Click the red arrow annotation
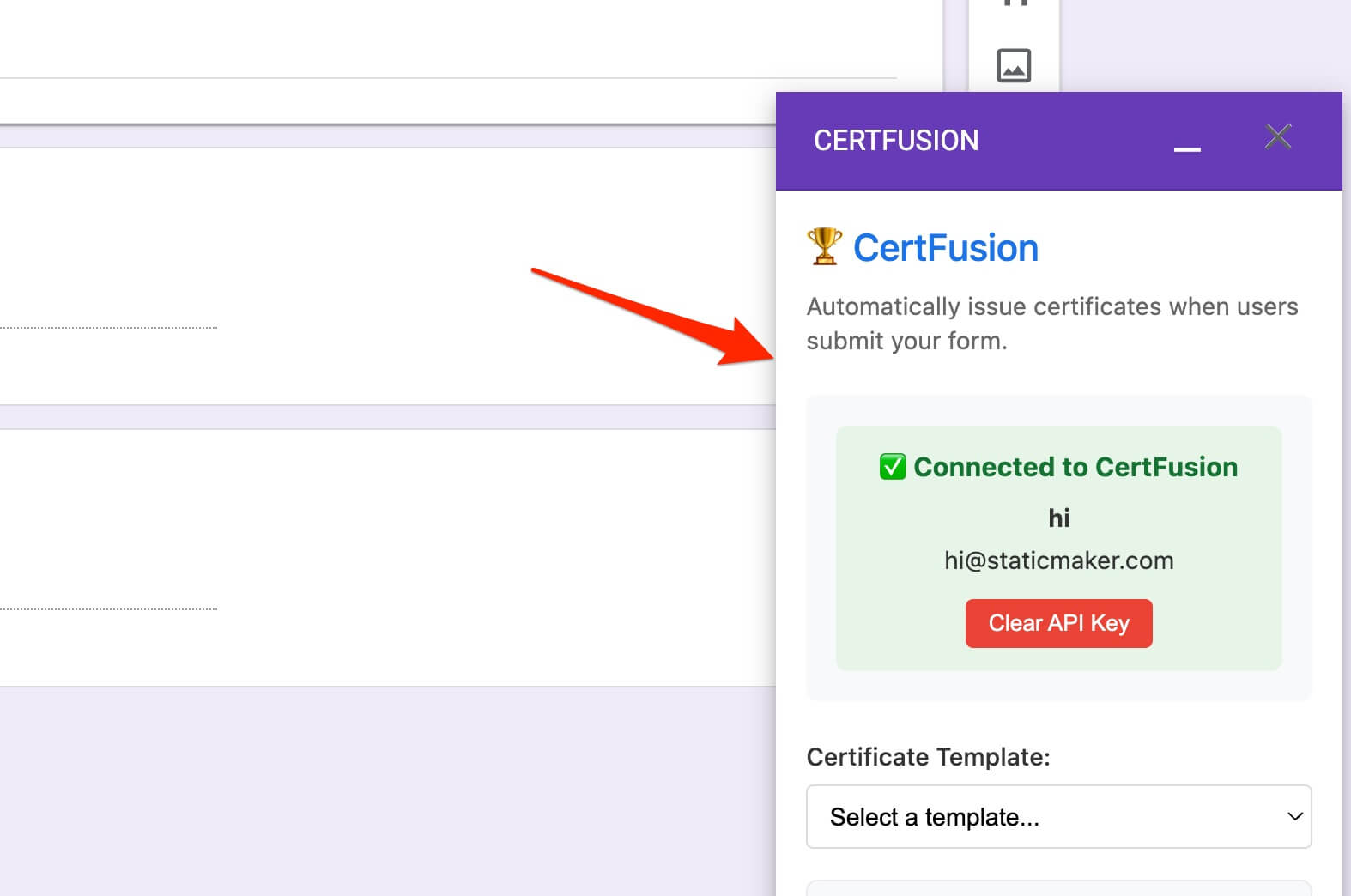Screen dimensions: 1351x896 click(x=652, y=316)
